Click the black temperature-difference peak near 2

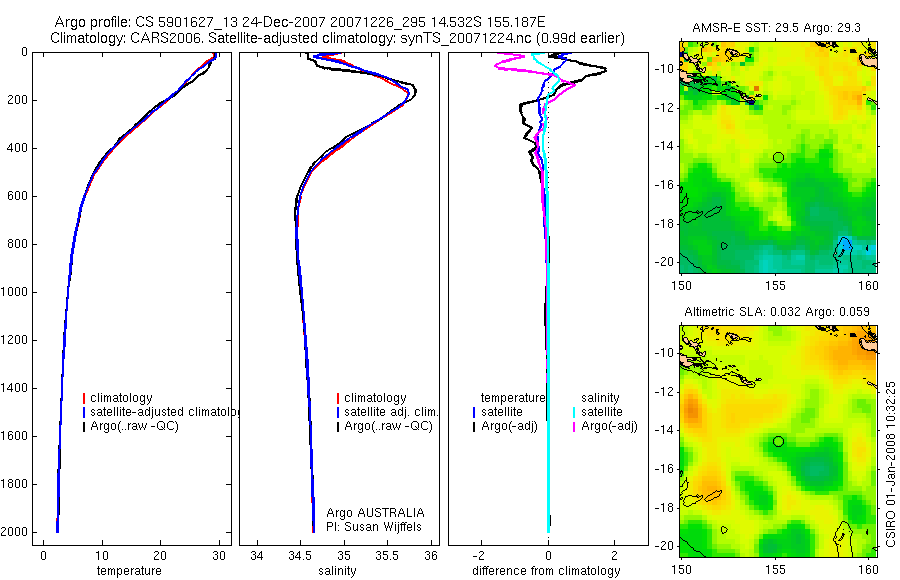604,70
